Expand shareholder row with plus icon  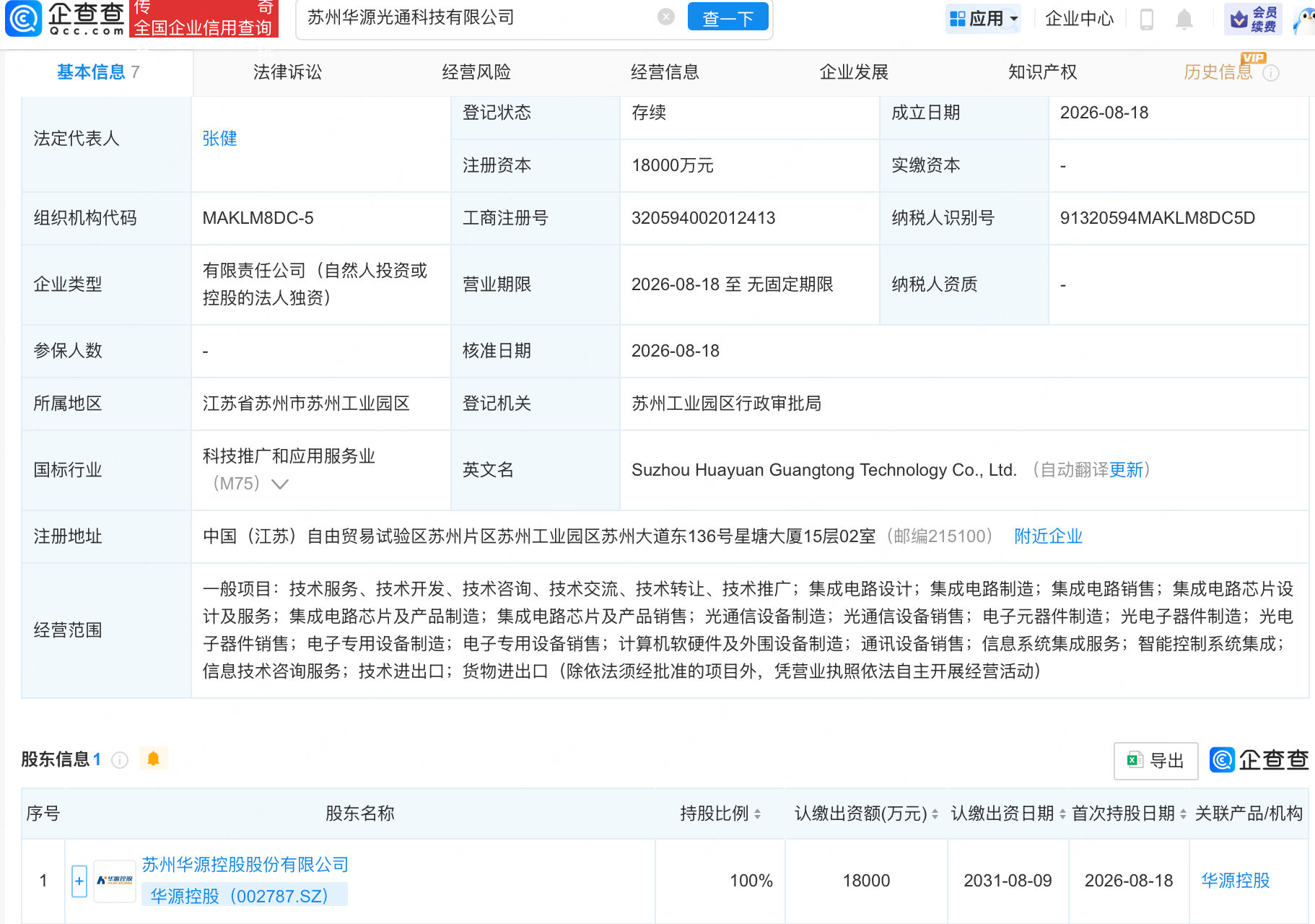tap(79, 881)
